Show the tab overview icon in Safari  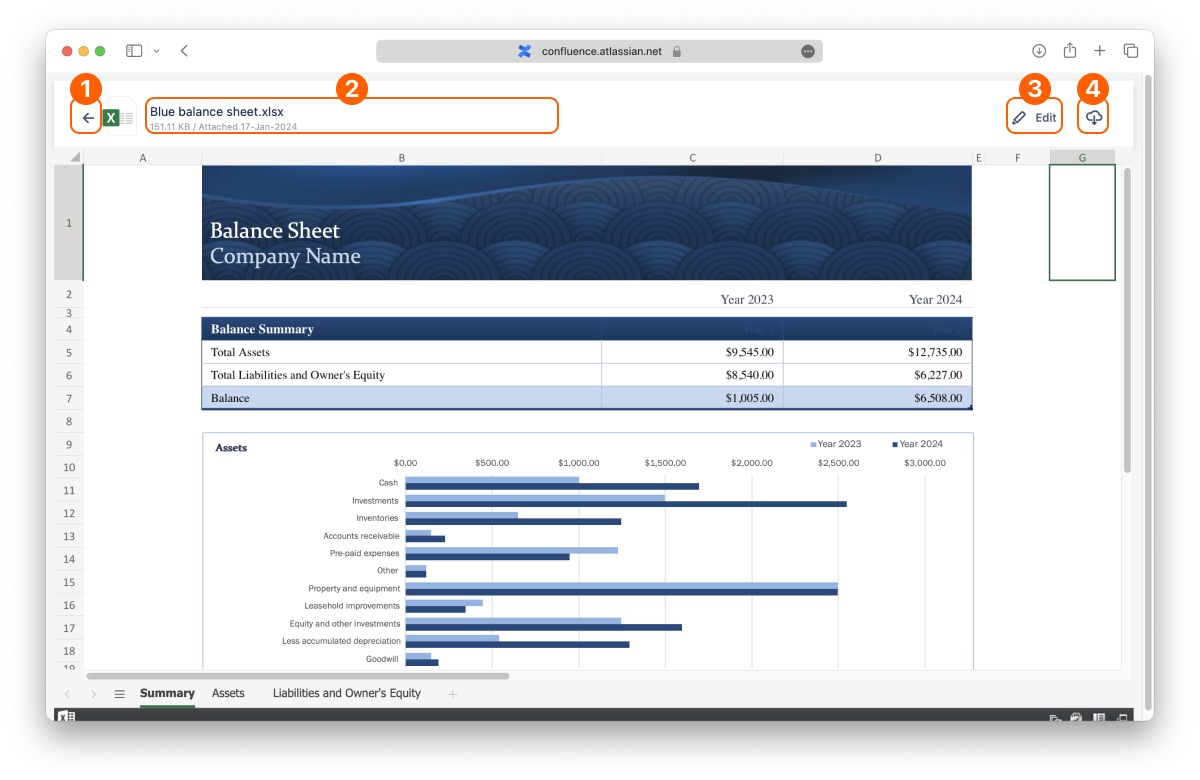click(x=1131, y=51)
